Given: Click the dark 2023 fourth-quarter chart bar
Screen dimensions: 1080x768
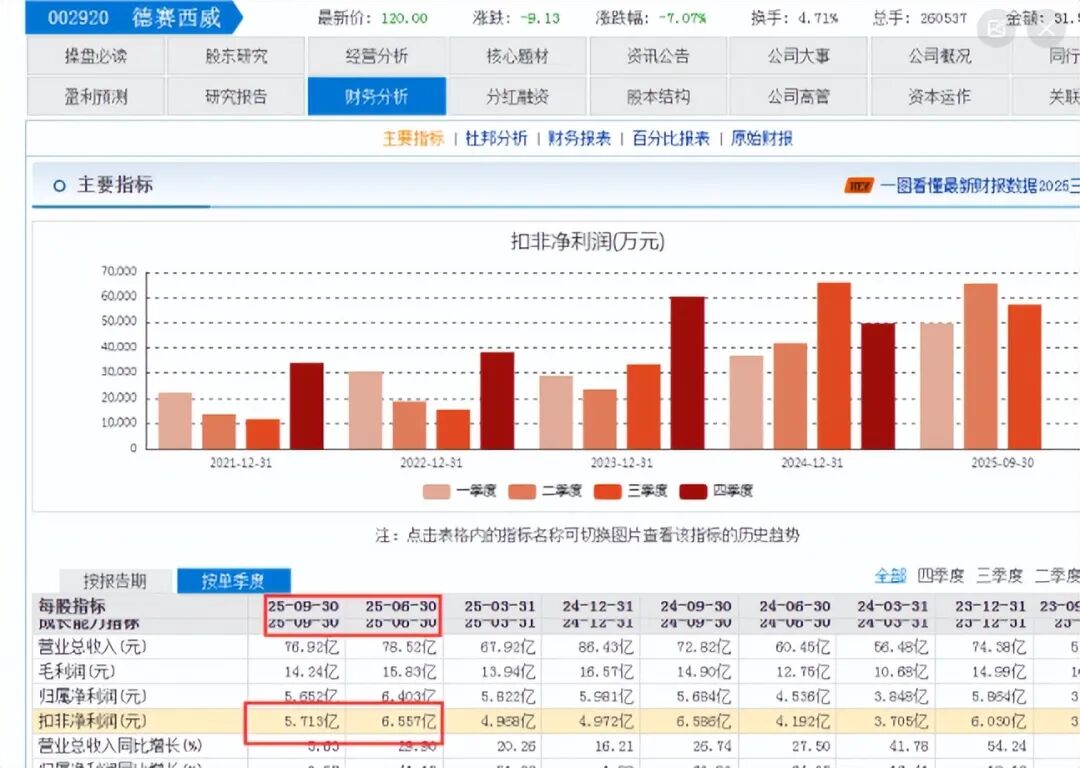Looking at the screenshot, I should pyautogui.click(x=687, y=373).
